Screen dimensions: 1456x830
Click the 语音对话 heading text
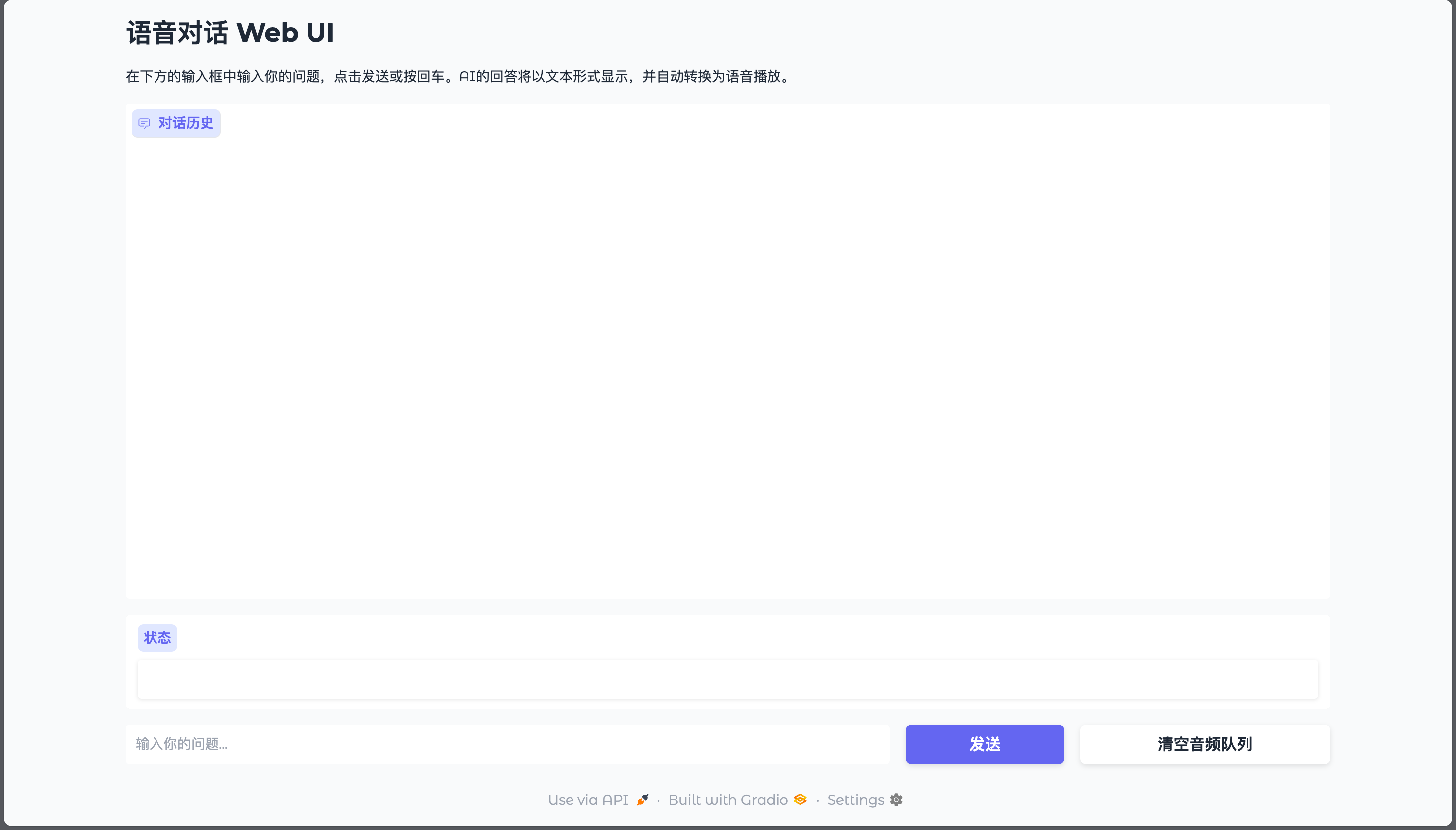[x=177, y=33]
